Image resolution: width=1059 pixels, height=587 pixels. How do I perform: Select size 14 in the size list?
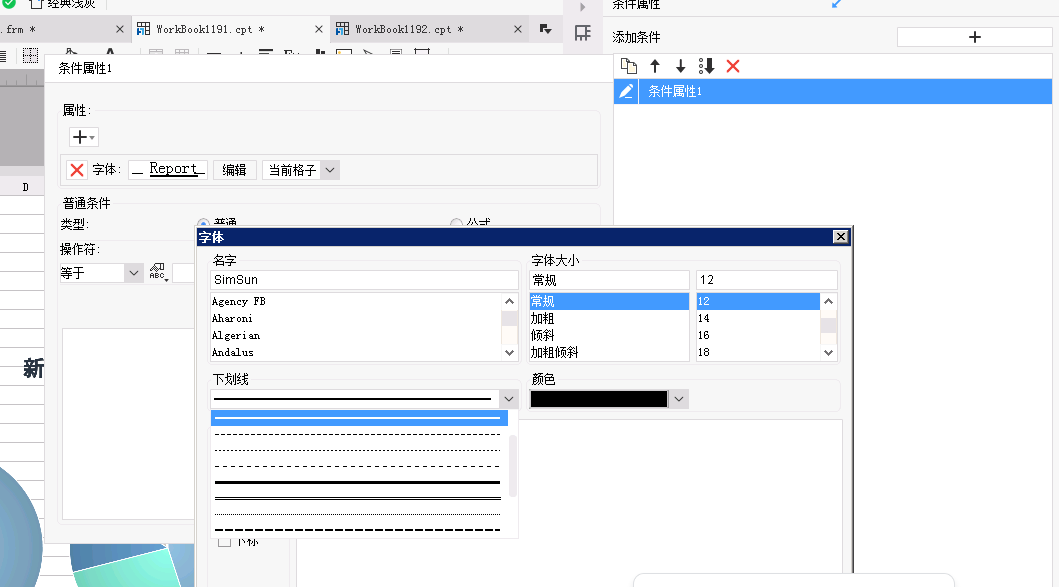pyautogui.click(x=758, y=318)
